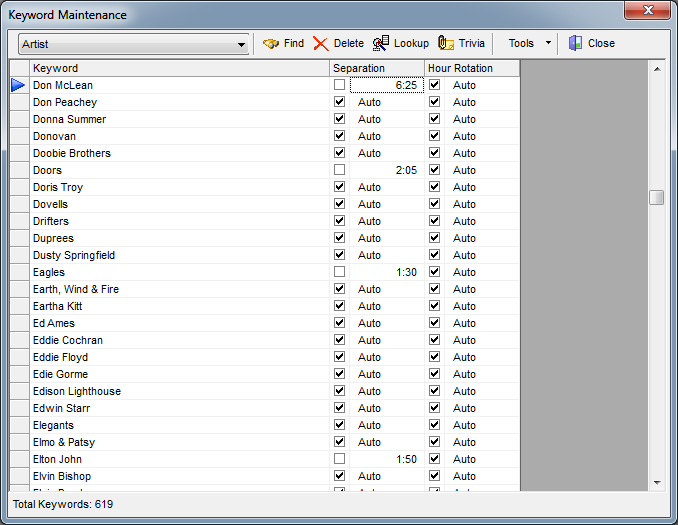Sort by the Keyword column header

click(x=180, y=68)
